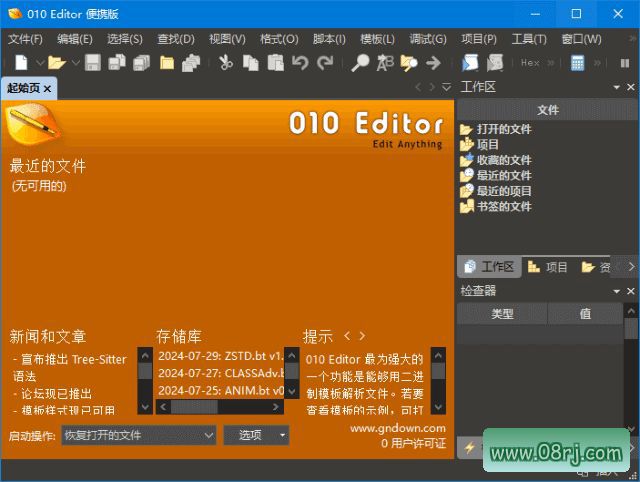The width and height of the screenshot is (640, 482).
Task: Click the Save All toolbar icon
Action: pos(142,63)
